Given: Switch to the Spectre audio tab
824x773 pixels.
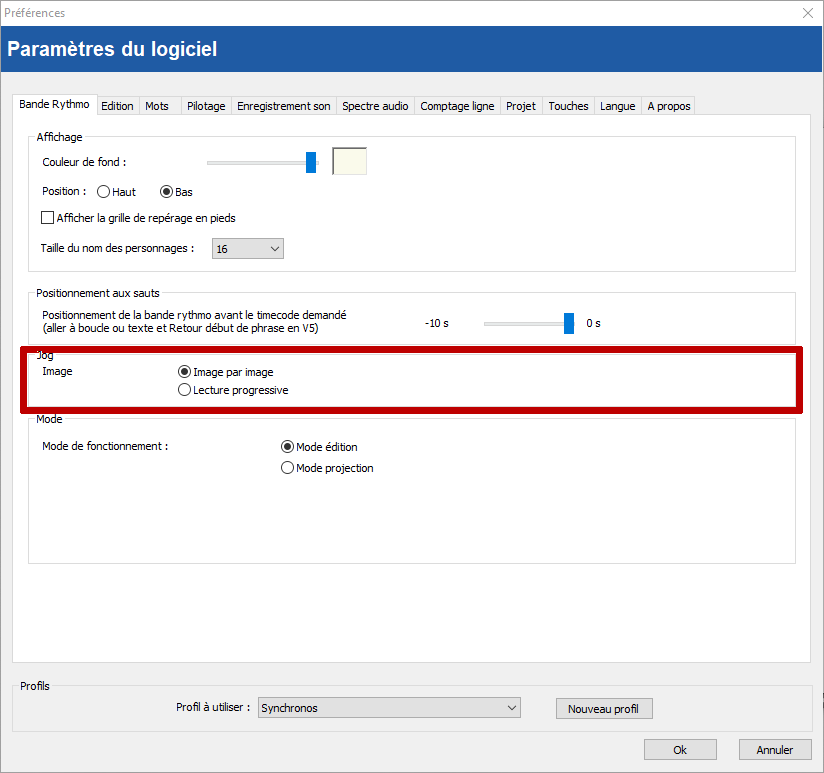Looking at the screenshot, I should [x=375, y=106].
